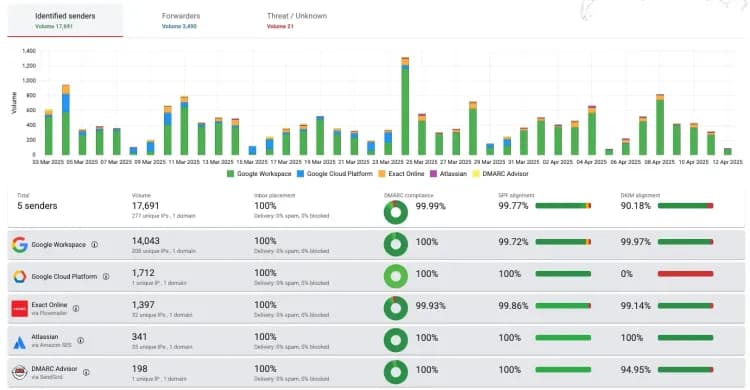Toggle Google Workspace legend swatch
The width and height of the screenshot is (750, 390).
click(230, 174)
